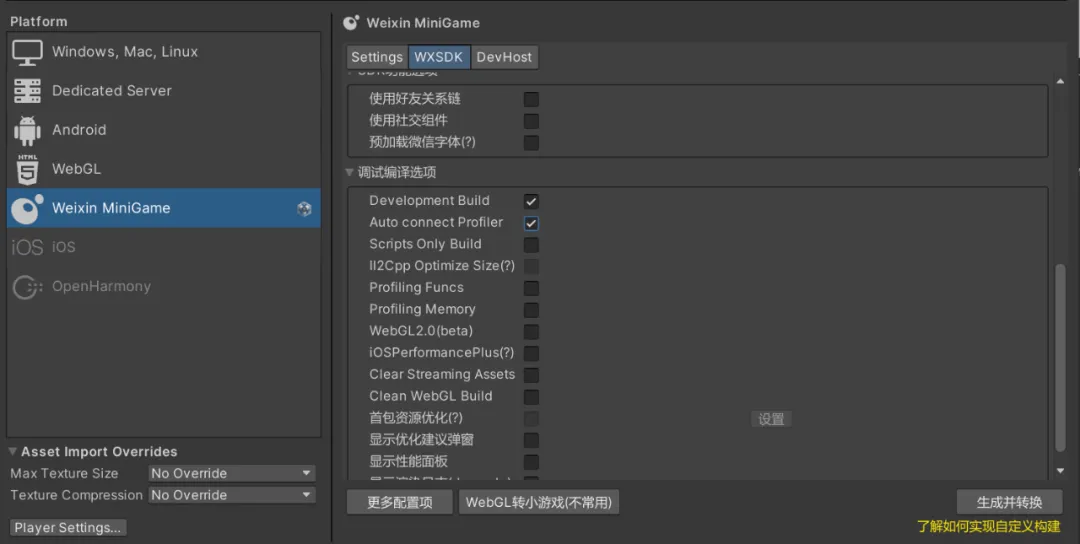The height and width of the screenshot is (544, 1080).
Task: Select the Windows, Mac, Linux platform
Action: click(x=164, y=52)
